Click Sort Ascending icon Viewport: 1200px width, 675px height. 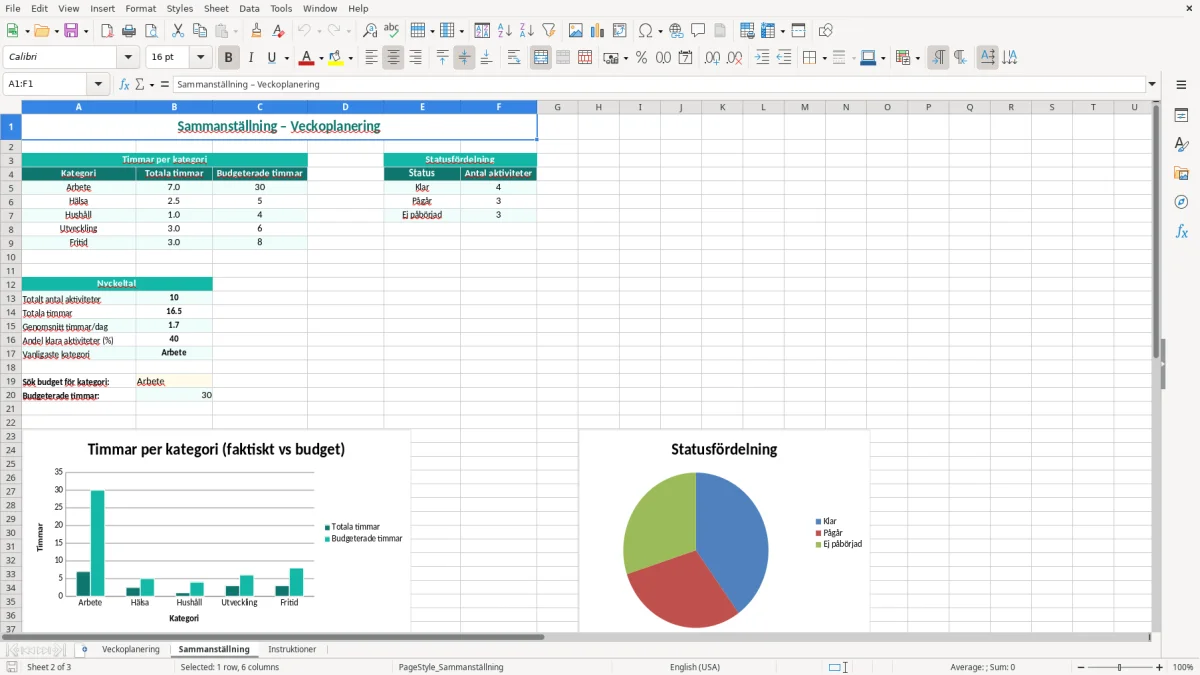(505, 31)
